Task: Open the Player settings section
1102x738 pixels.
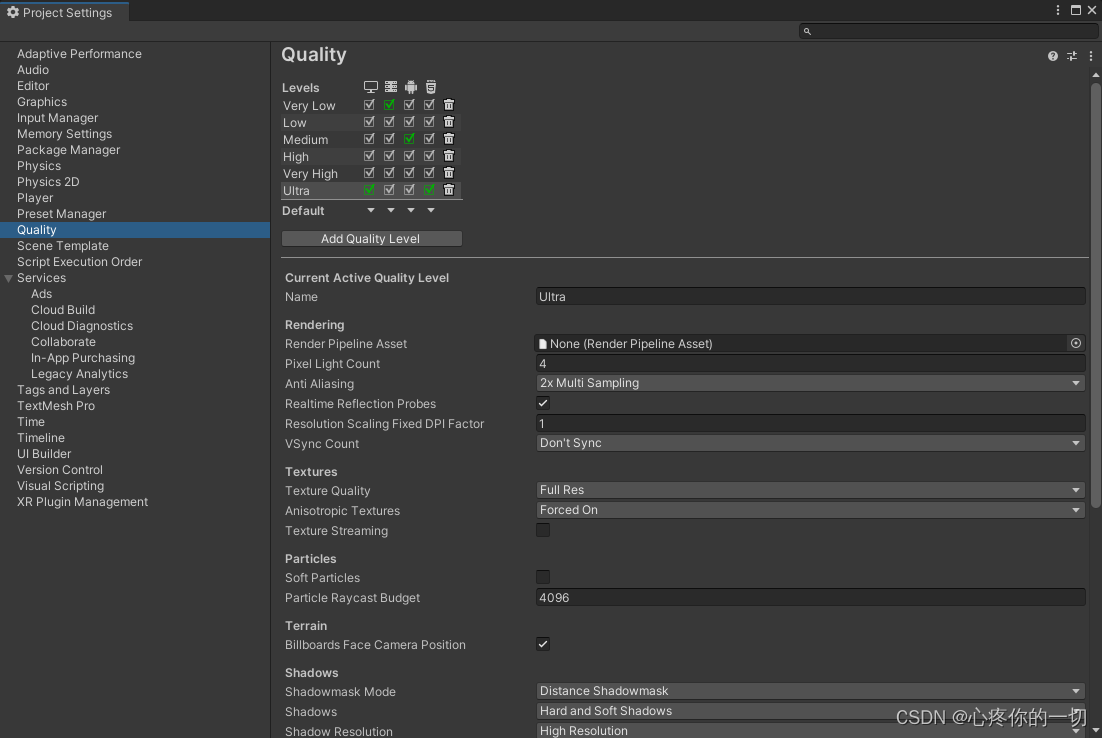Action: coord(35,197)
